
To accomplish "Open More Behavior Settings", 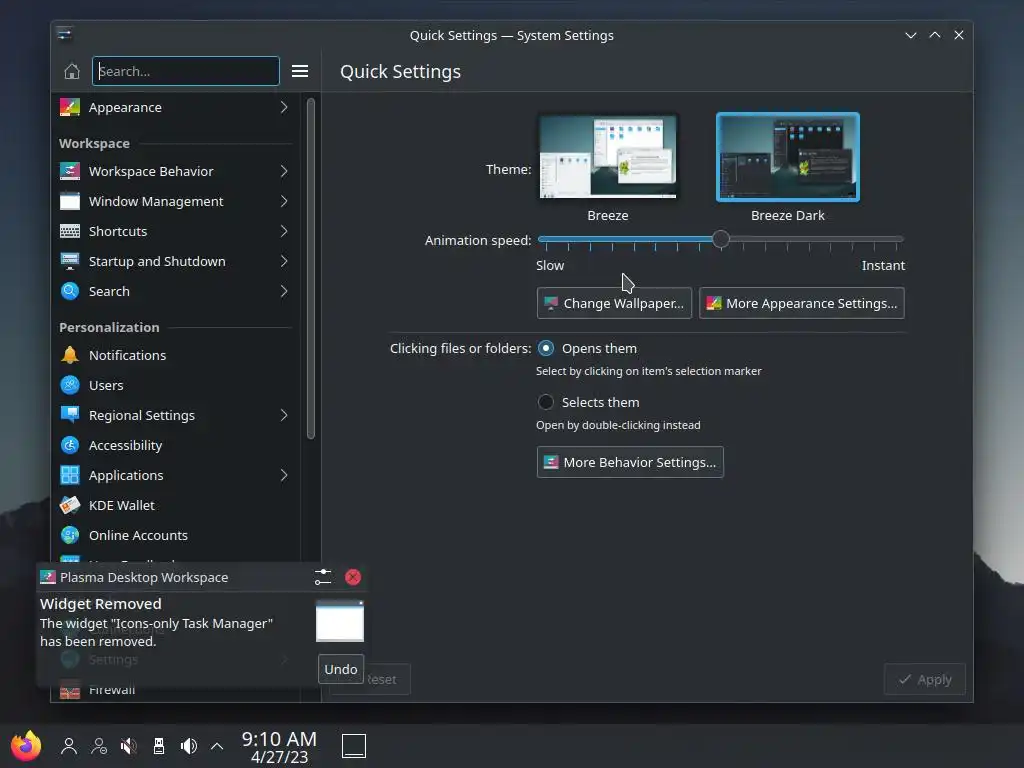I will pyautogui.click(x=630, y=462).
